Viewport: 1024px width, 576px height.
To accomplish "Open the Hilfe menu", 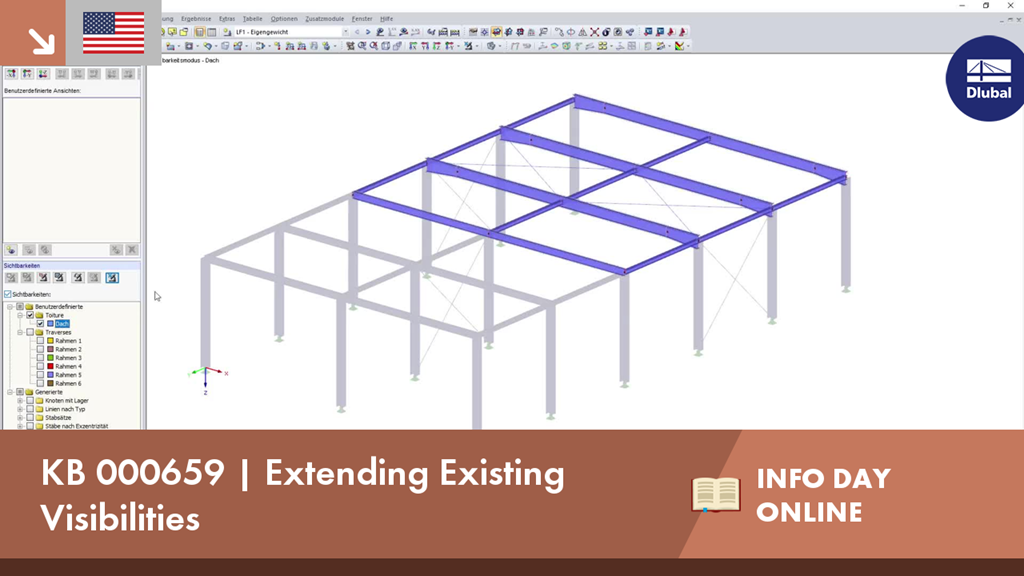I will click(387, 19).
